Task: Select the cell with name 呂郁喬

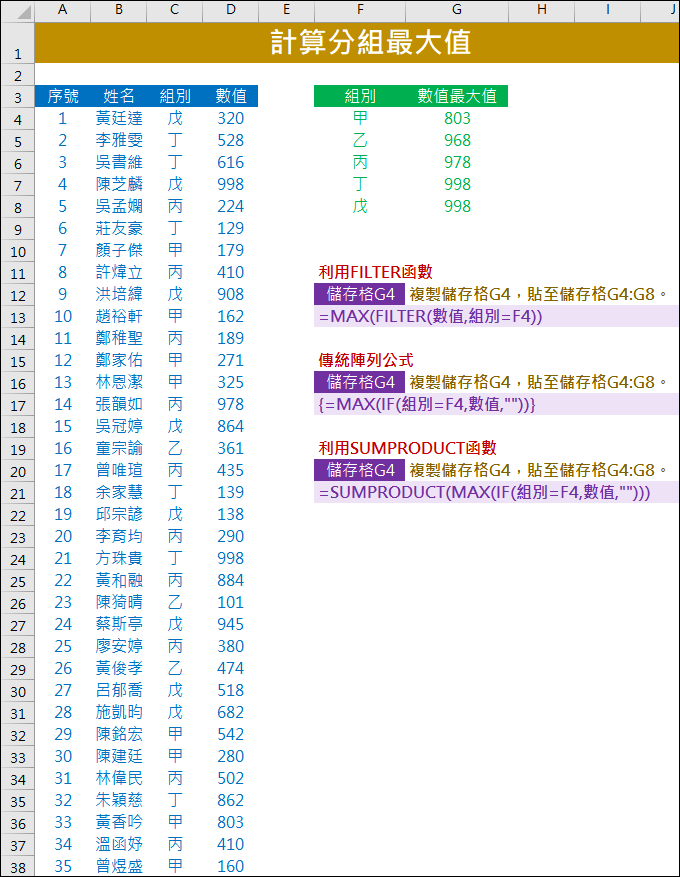Action: click(119, 690)
